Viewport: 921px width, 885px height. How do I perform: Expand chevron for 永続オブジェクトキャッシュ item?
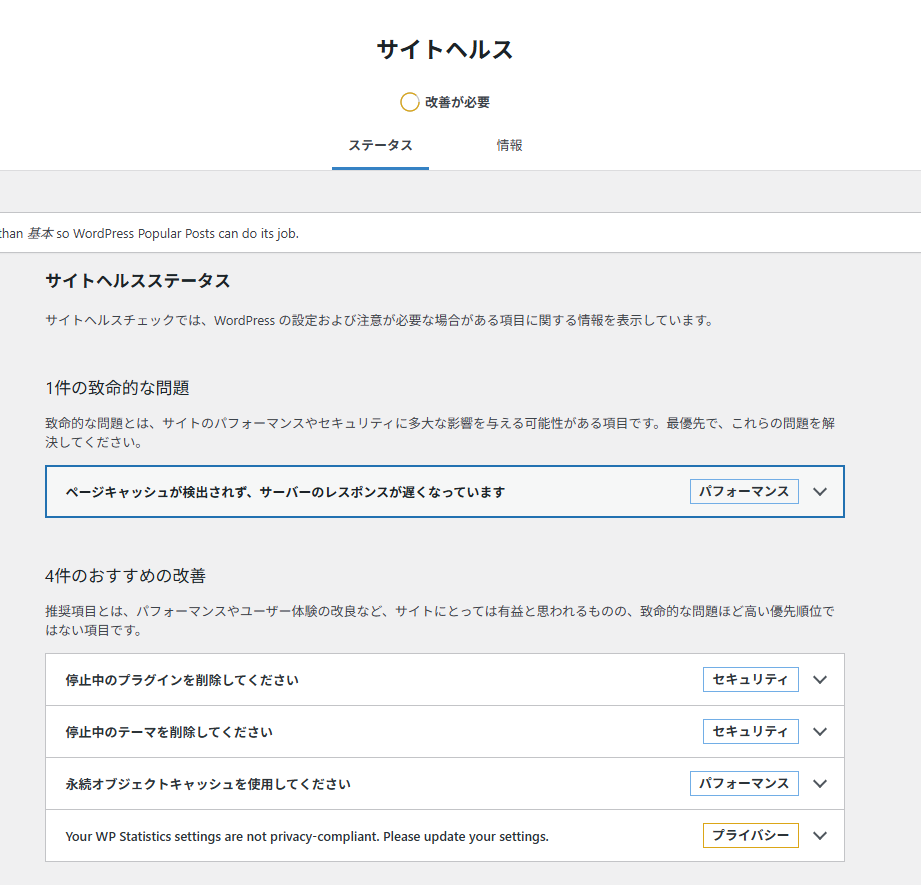820,783
